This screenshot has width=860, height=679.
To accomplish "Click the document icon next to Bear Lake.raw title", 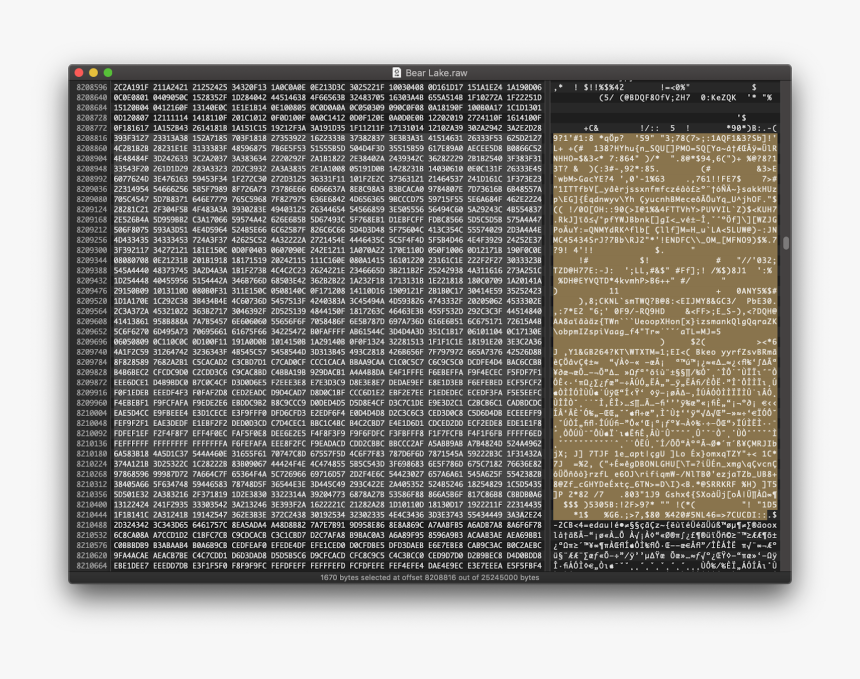I will pyautogui.click(x=395, y=72).
